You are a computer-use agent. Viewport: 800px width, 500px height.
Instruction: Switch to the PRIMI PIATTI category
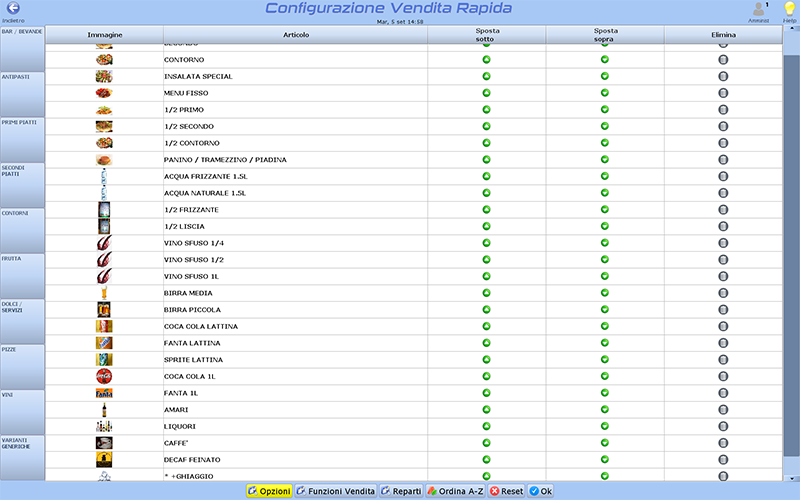21,138
